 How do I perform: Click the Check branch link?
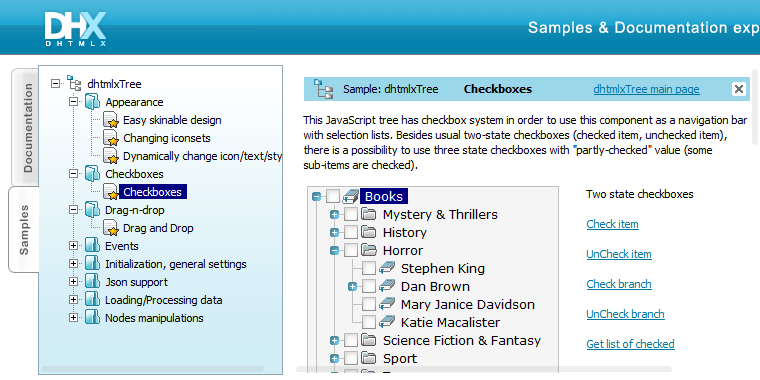point(619,284)
